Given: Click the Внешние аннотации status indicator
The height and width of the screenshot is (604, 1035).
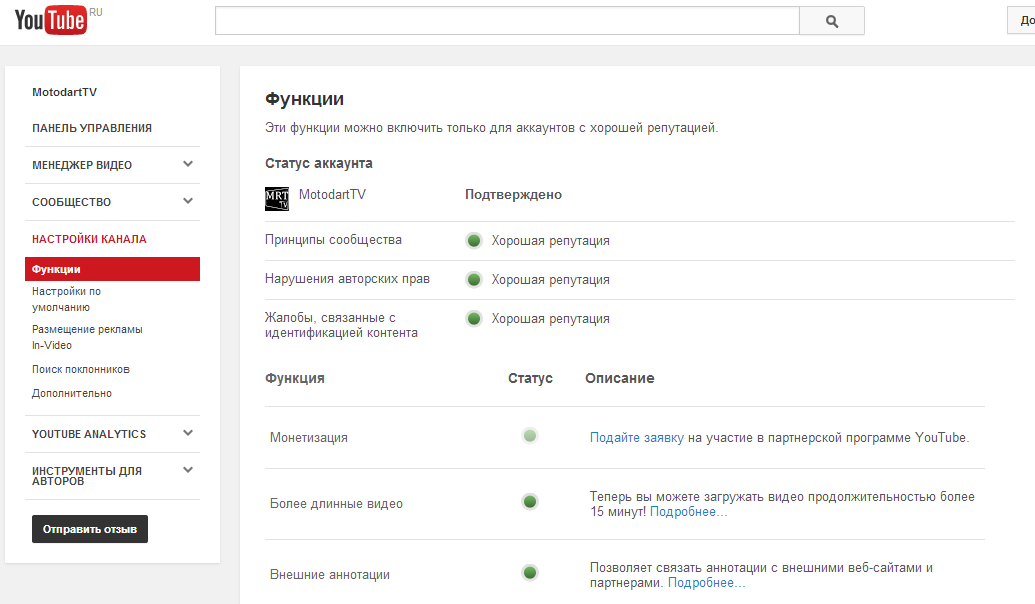Looking at the screenshot, I should pos(529,572).
